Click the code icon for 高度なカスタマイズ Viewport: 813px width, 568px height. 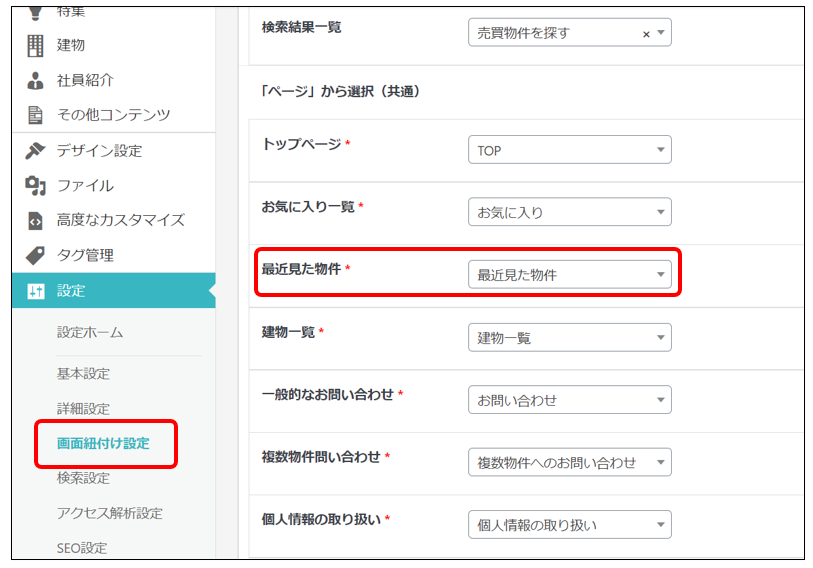click(x=35, y=221)
